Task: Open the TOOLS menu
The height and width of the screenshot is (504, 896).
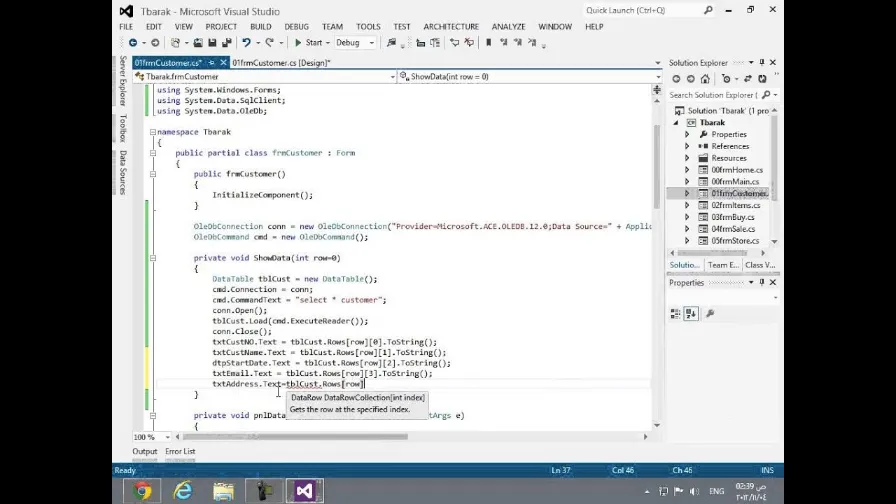Action: (368, 27)
